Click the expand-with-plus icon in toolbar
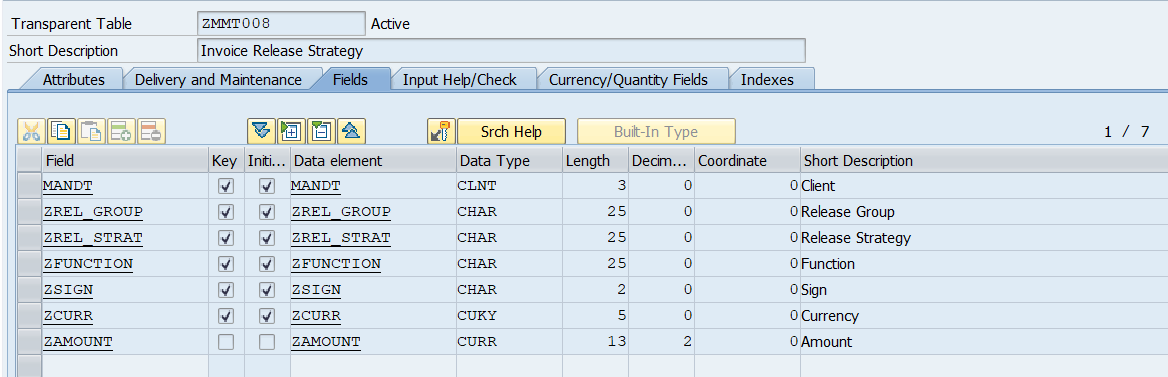Viewport: 1168px width, 377px height. [x=291, y=132]
